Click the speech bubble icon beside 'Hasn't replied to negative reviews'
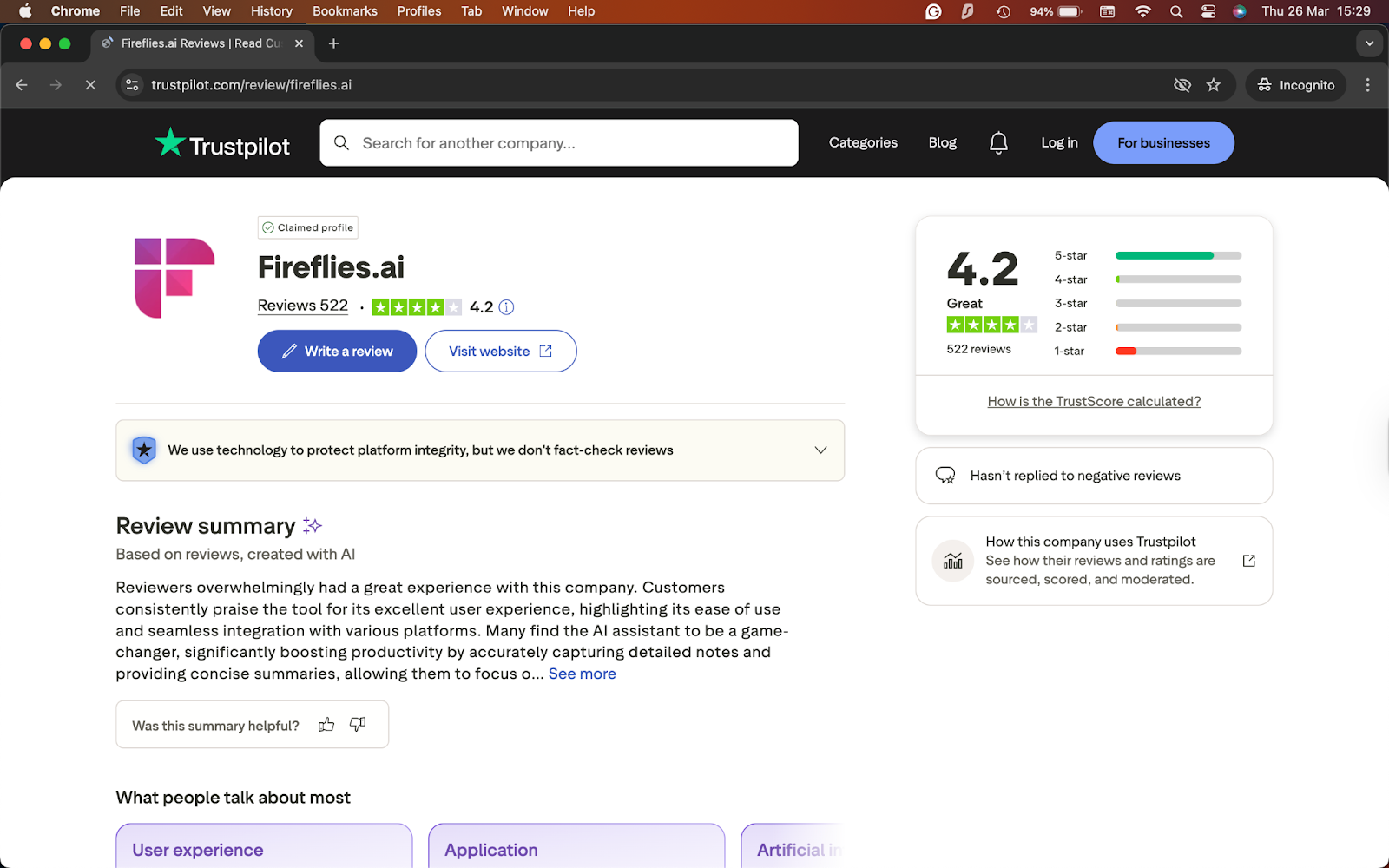 (945, 476)
